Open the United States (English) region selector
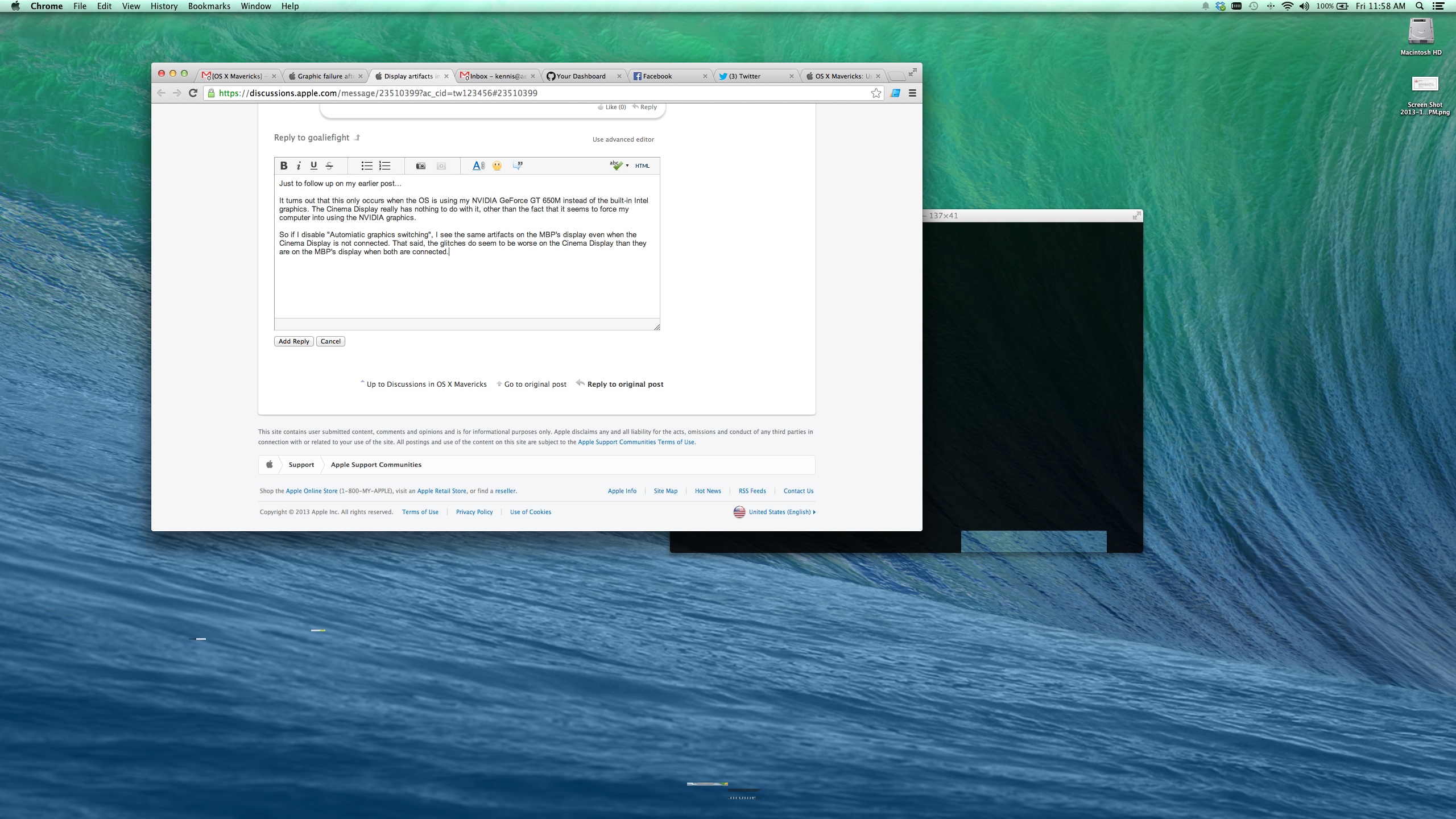This screenshot has width=1456, height=819. [x=779, y=512]
